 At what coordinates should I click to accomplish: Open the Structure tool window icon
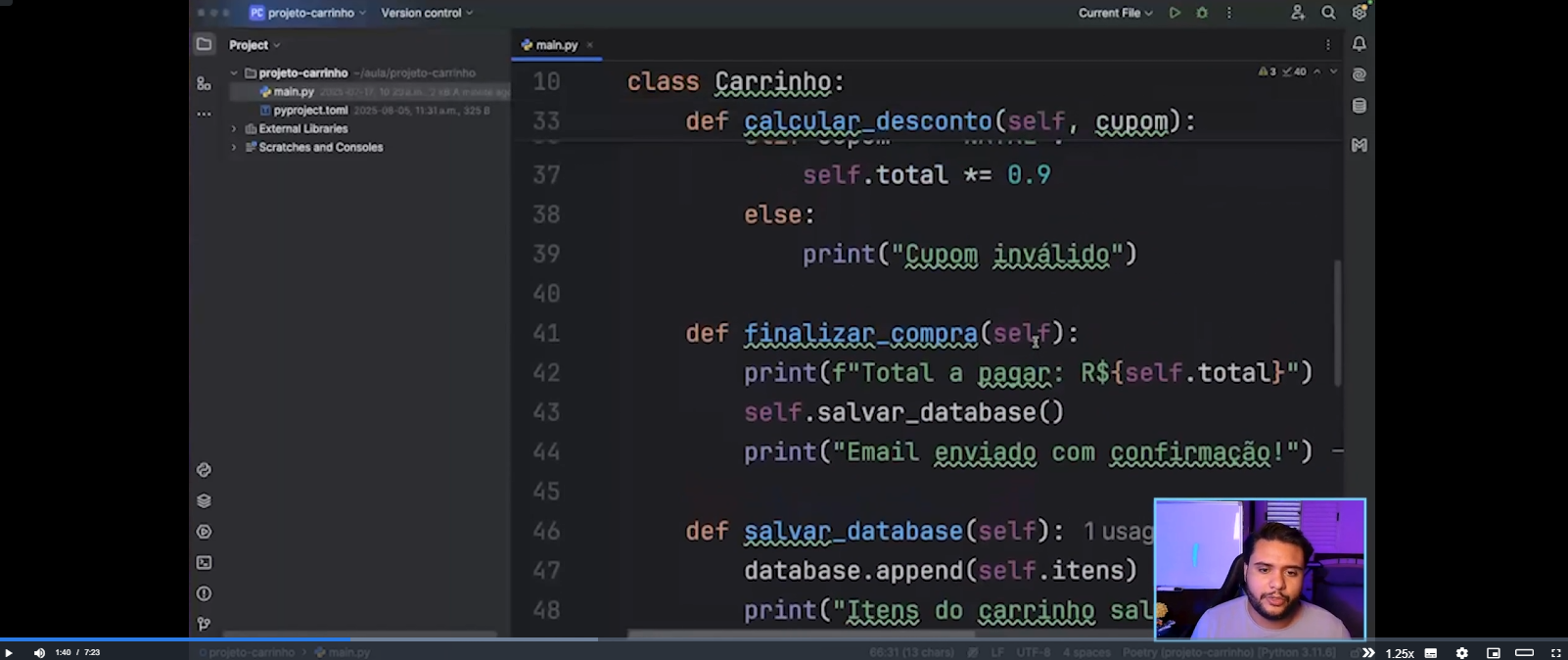tap(204, 83)
